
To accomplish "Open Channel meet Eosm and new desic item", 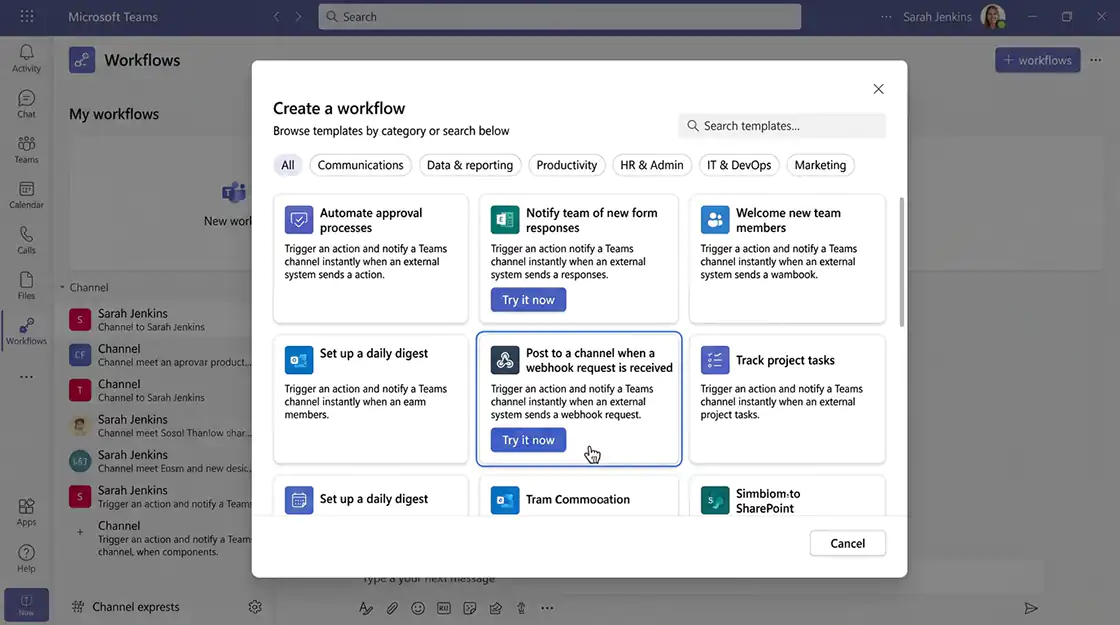I will click(160, 461).
